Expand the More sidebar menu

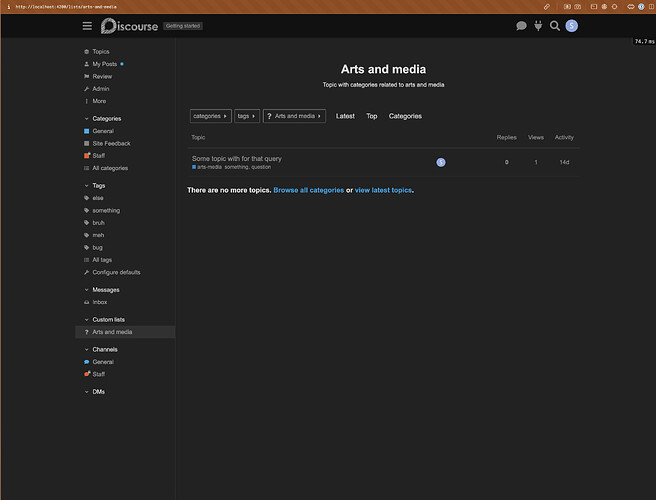(x=99, y=101)
